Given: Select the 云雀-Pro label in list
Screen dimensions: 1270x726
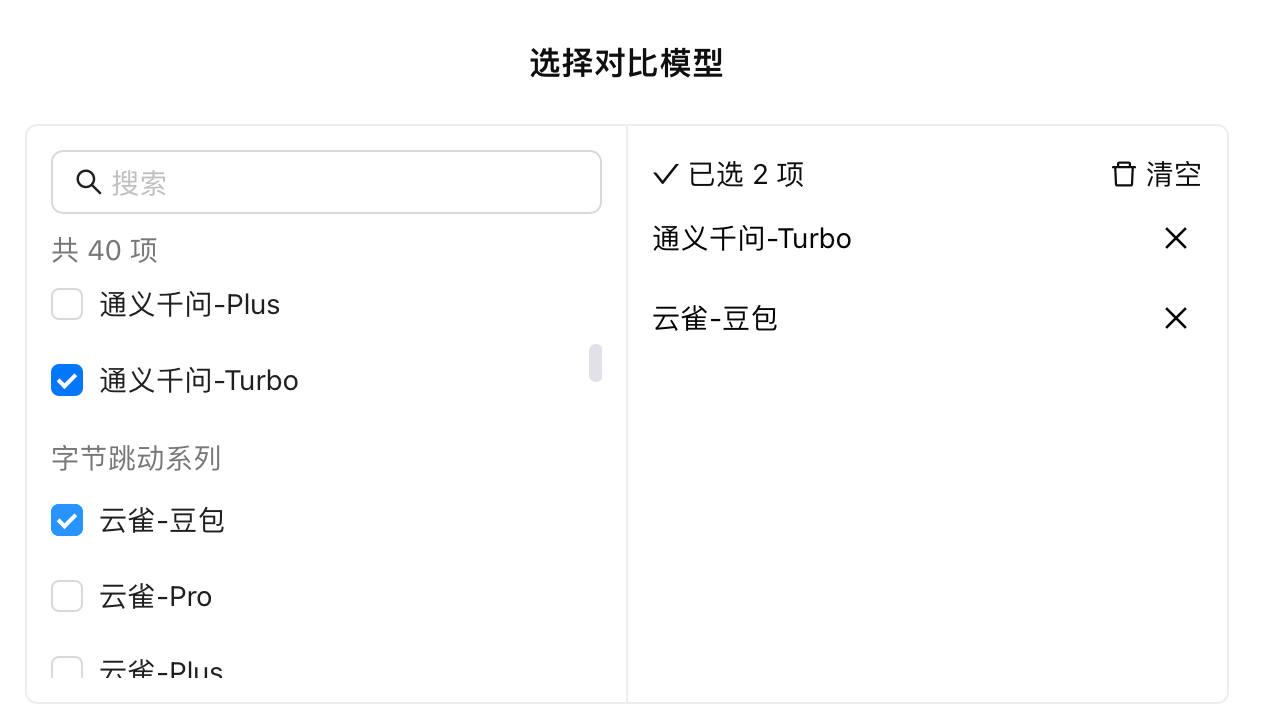Looking at the screenshot, I should 156,596.
